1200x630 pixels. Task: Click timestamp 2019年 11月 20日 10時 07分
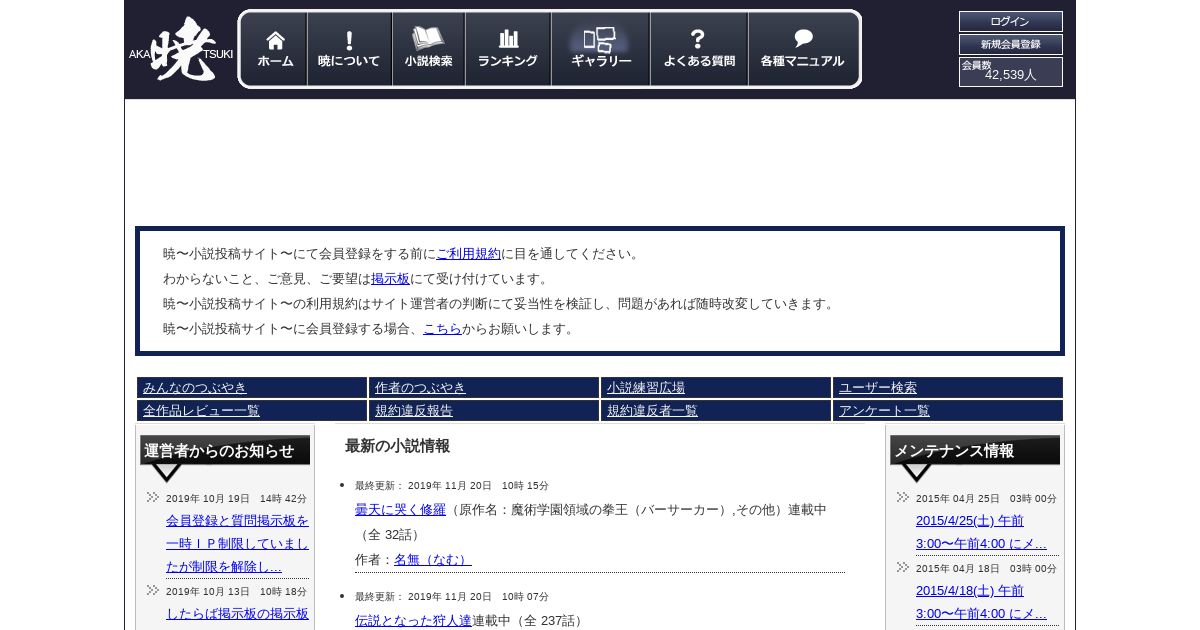point(478,597)
